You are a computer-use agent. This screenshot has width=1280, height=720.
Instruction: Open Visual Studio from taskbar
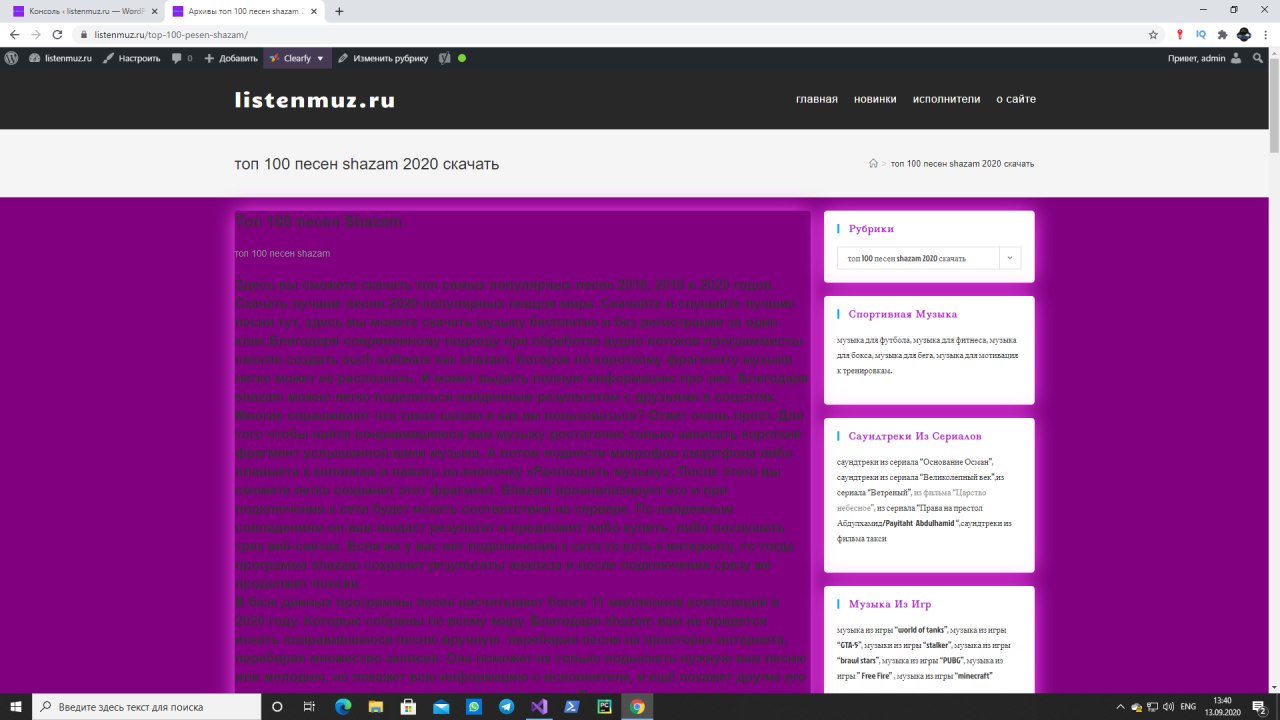pos(539,706)
